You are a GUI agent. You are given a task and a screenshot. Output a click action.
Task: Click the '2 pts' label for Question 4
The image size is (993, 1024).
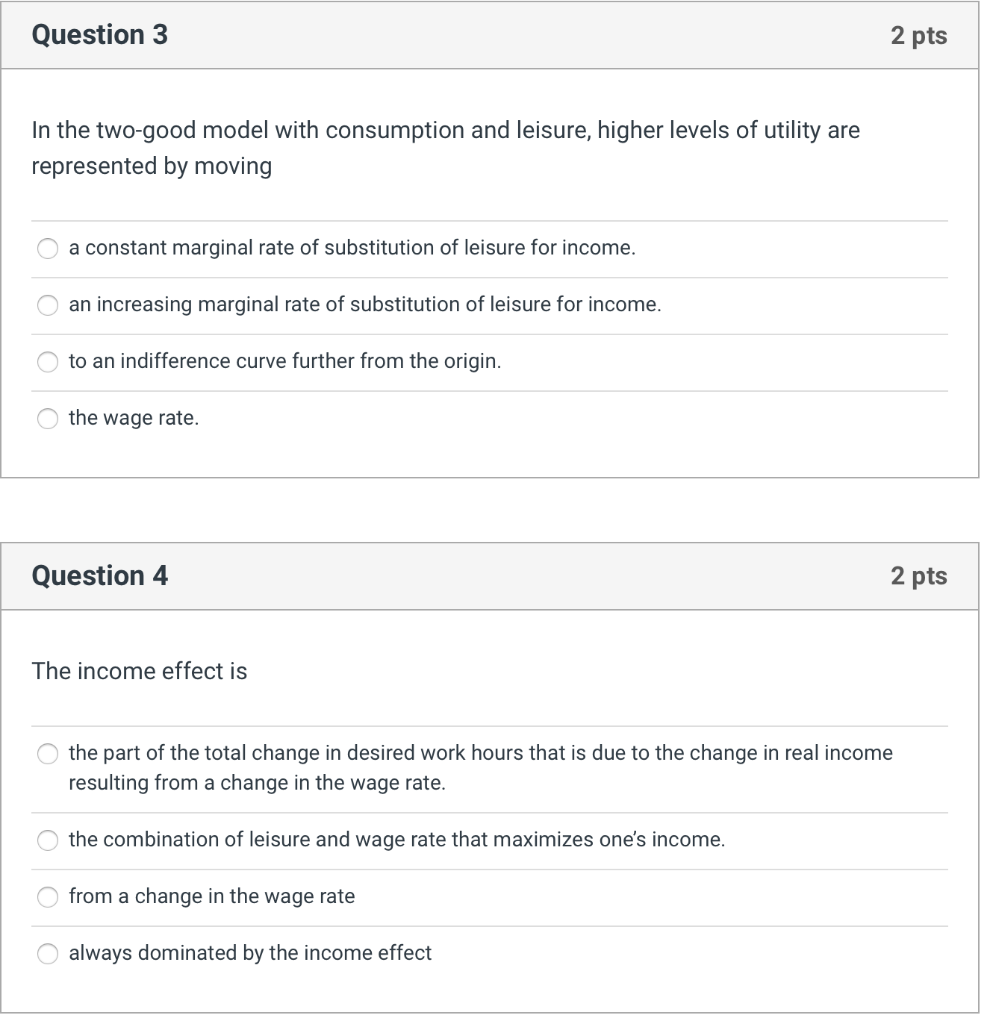point(920,576)
